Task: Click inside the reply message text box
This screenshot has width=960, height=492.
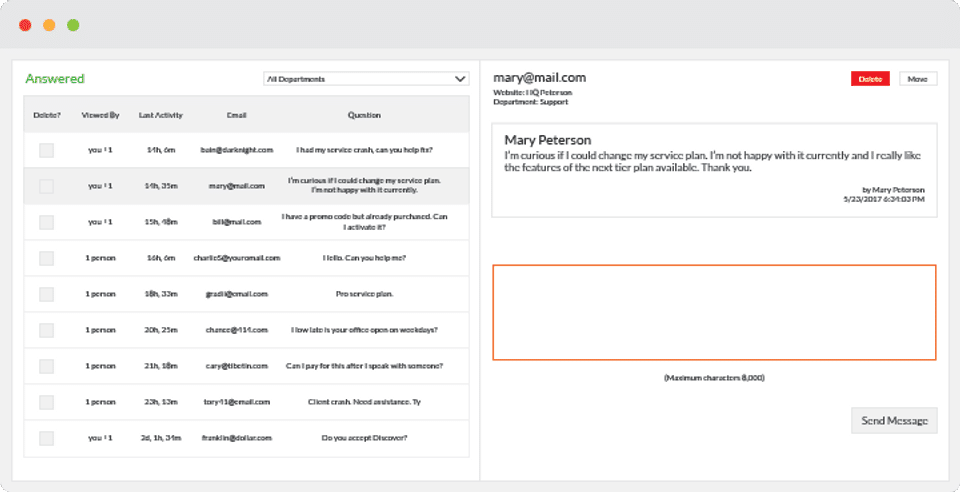Action: click(x=714, y=312)
